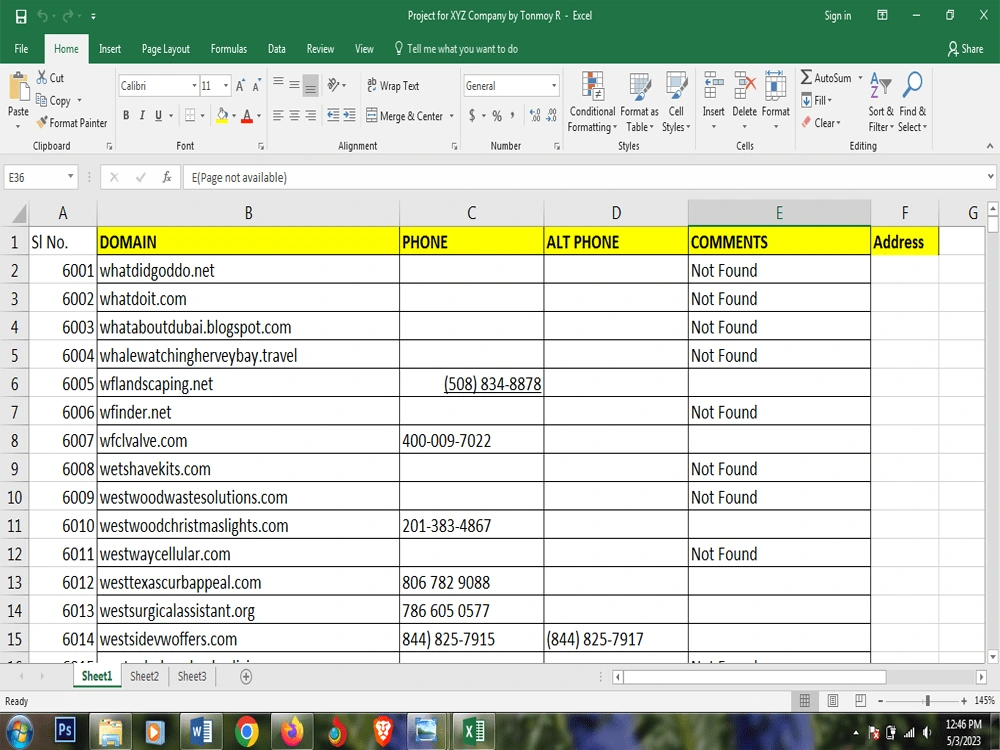Click the Increase Decimal icon
The width and height of the screenshot is (1000, 750).
click(535, 115)
